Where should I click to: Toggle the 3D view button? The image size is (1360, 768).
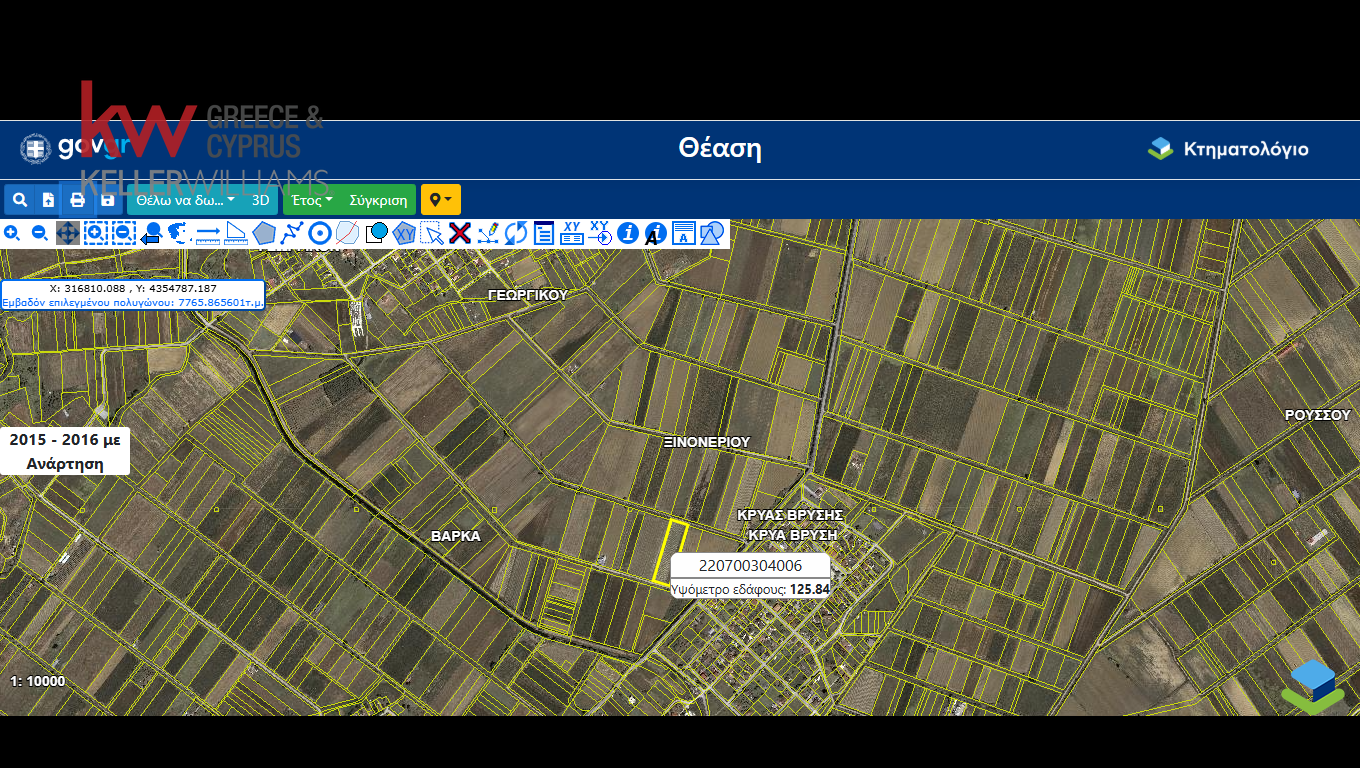tap(261, 200)
